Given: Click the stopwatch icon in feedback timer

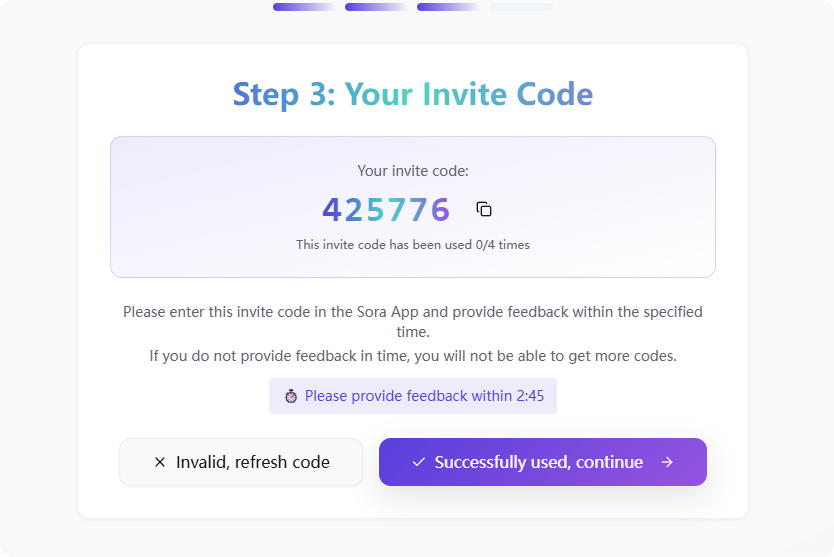Looking at the screenshot, I should pos(291,396).
